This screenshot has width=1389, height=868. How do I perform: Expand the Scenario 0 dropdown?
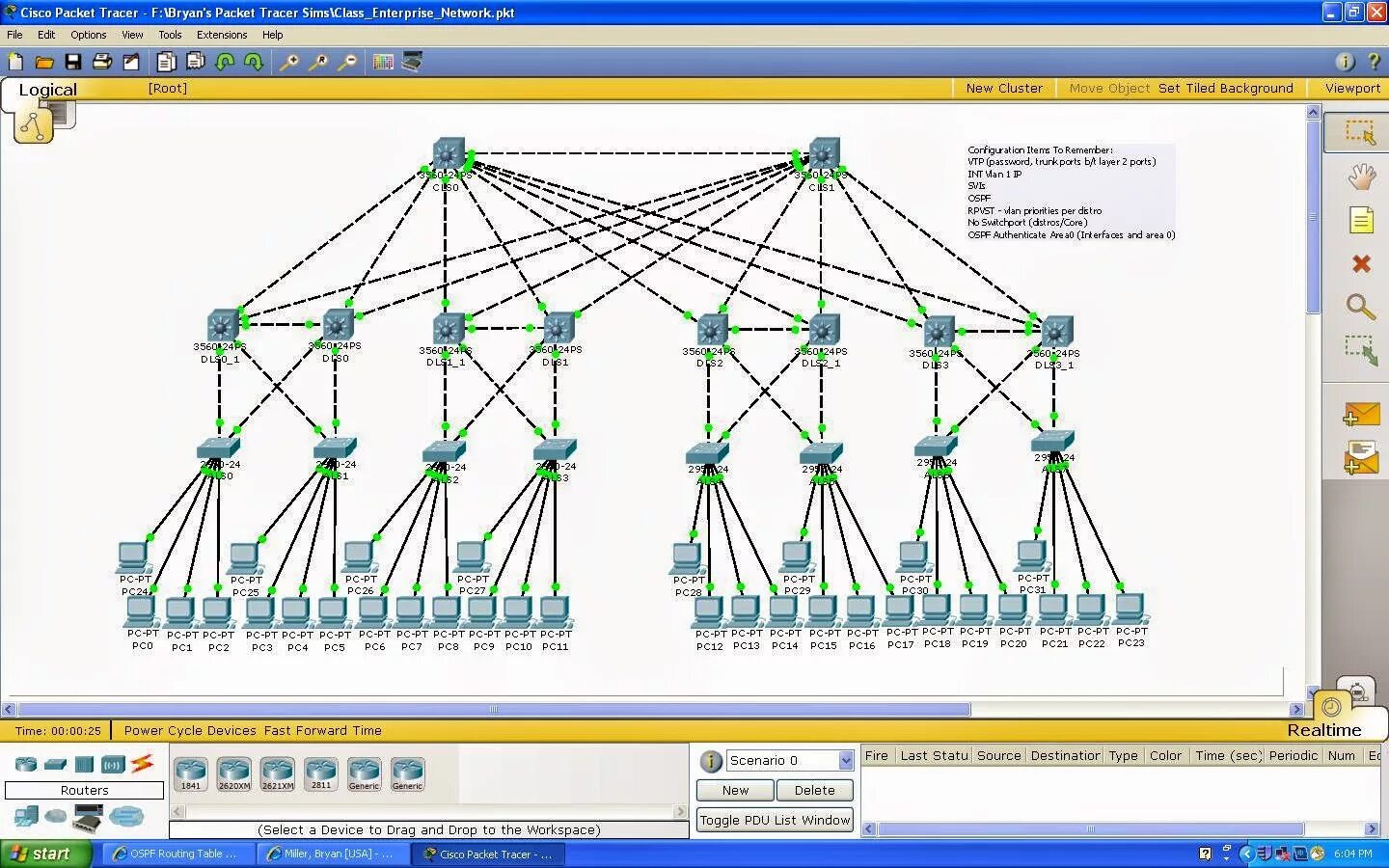[x=844, y=760]
